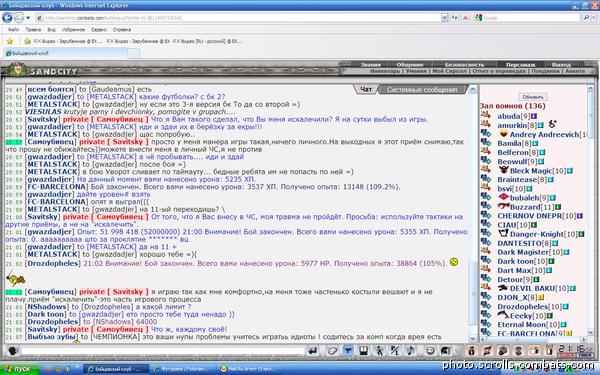Open the Персонаж menu

click(x=520, y=65)
